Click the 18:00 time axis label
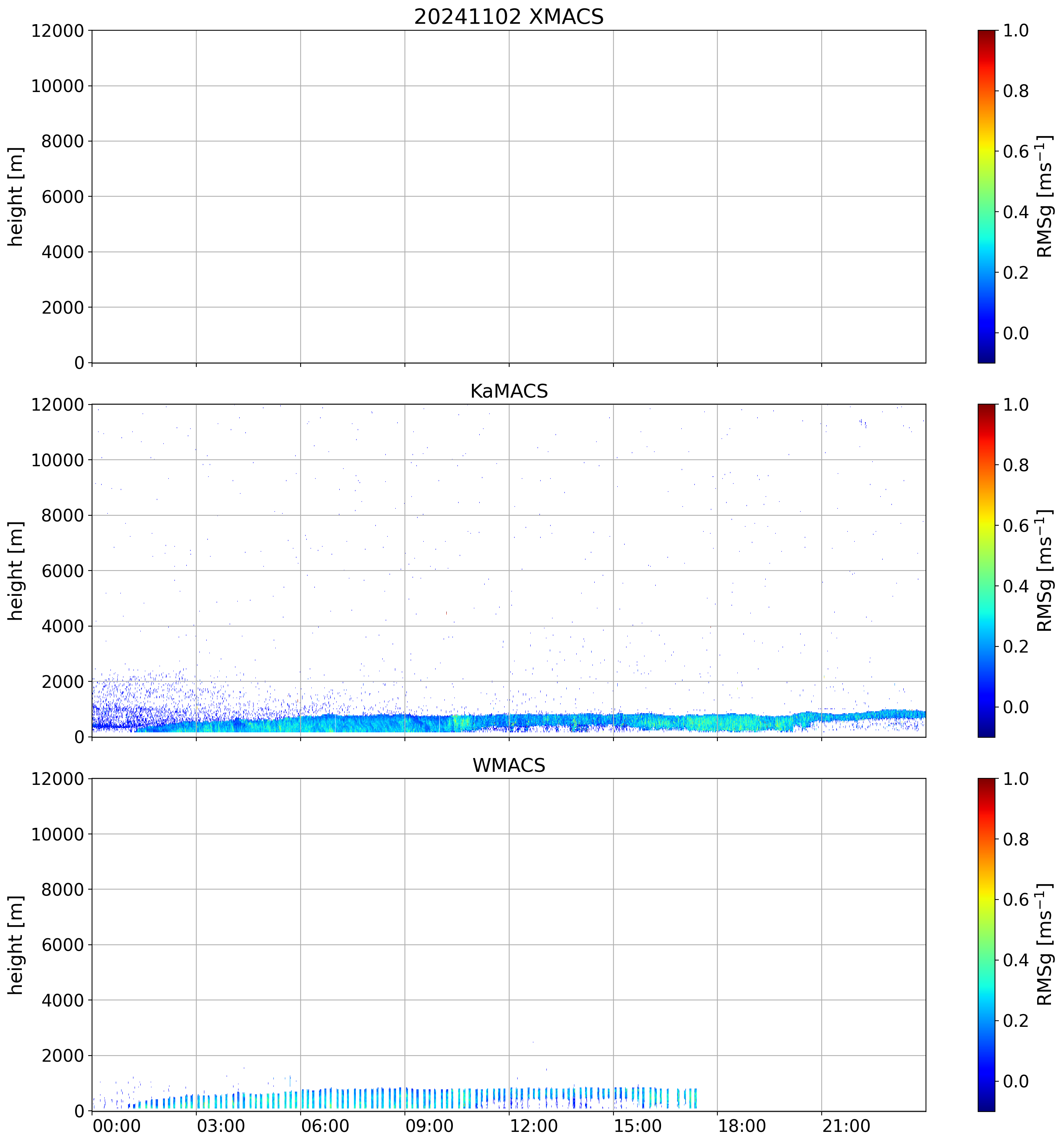 [x=742, y=1126]
